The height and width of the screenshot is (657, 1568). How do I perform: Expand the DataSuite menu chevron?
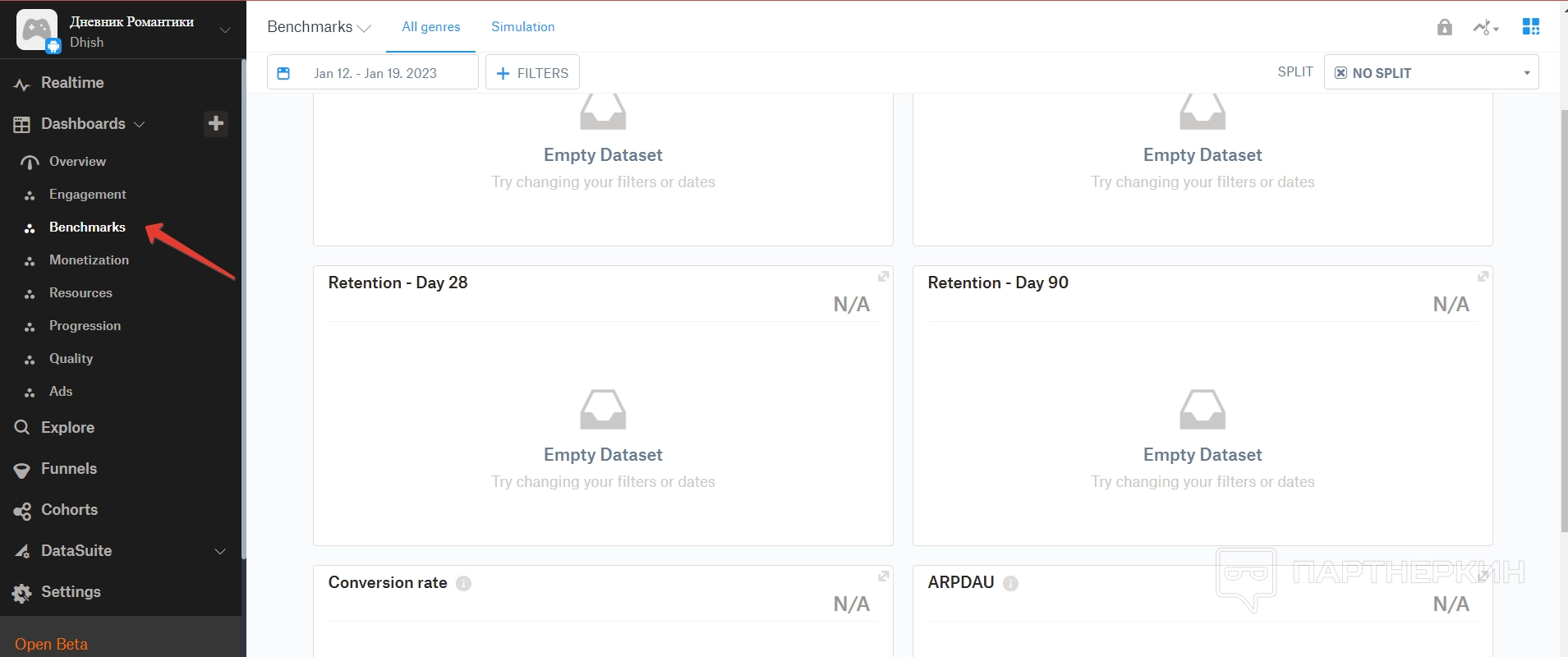coord(220,551)
